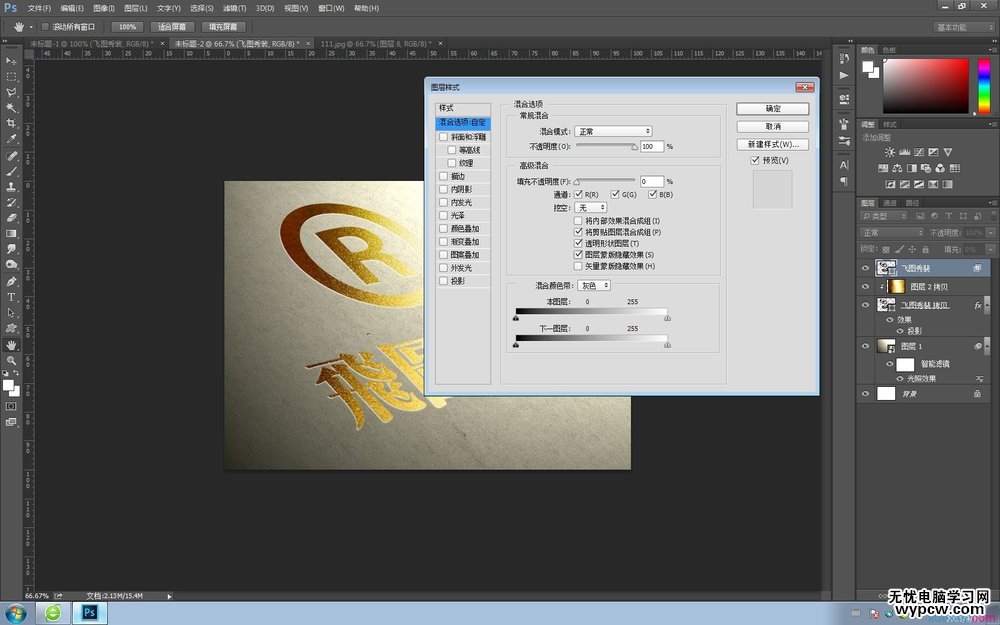Click the 取消 button
1000x625 pixels.
(772, 127)
